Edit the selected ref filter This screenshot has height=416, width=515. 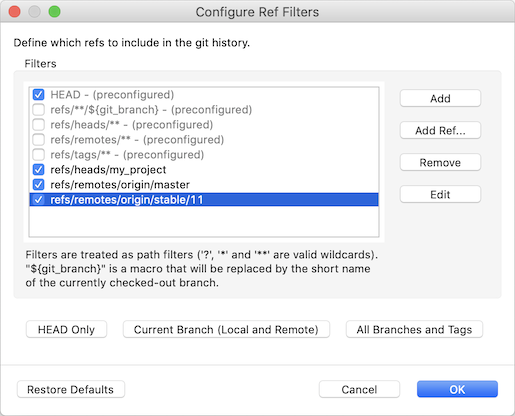pos(440,194)
